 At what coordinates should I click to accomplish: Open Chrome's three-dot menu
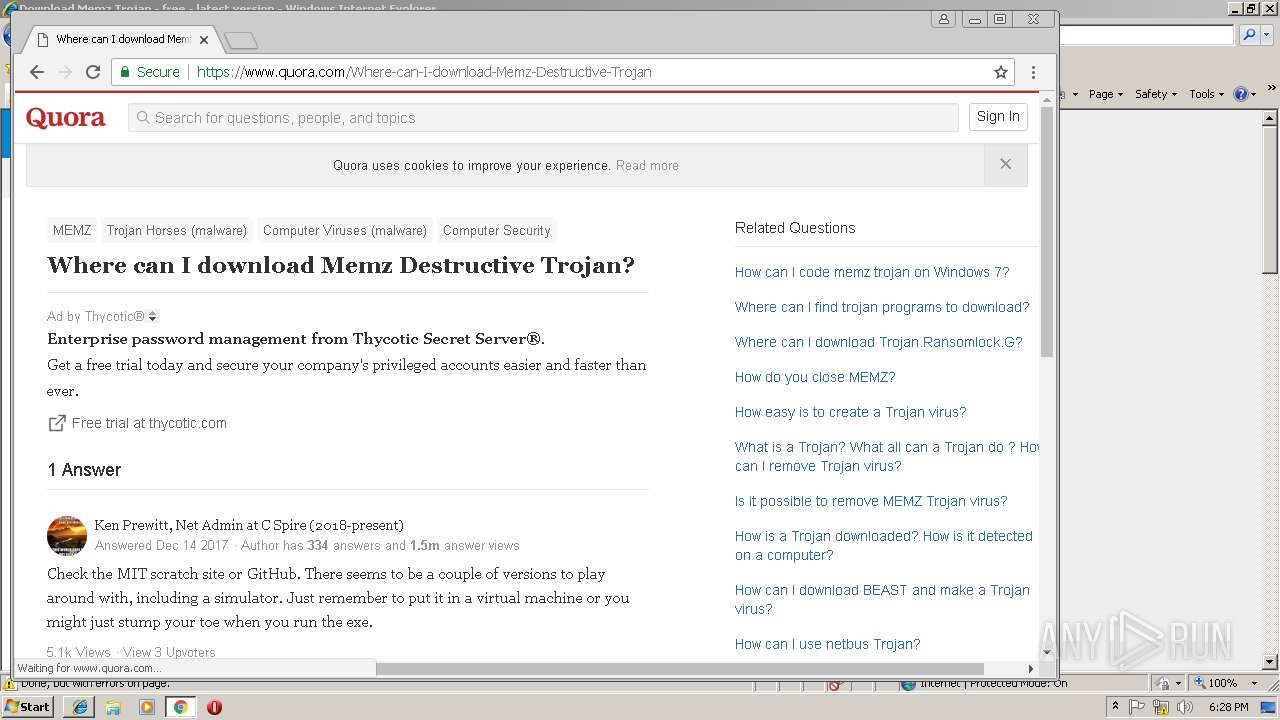point(1033,72)
